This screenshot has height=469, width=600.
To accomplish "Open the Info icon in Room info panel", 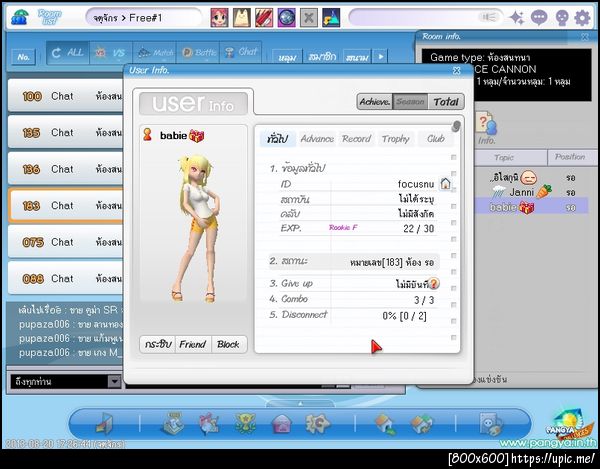I will (486, 129).
